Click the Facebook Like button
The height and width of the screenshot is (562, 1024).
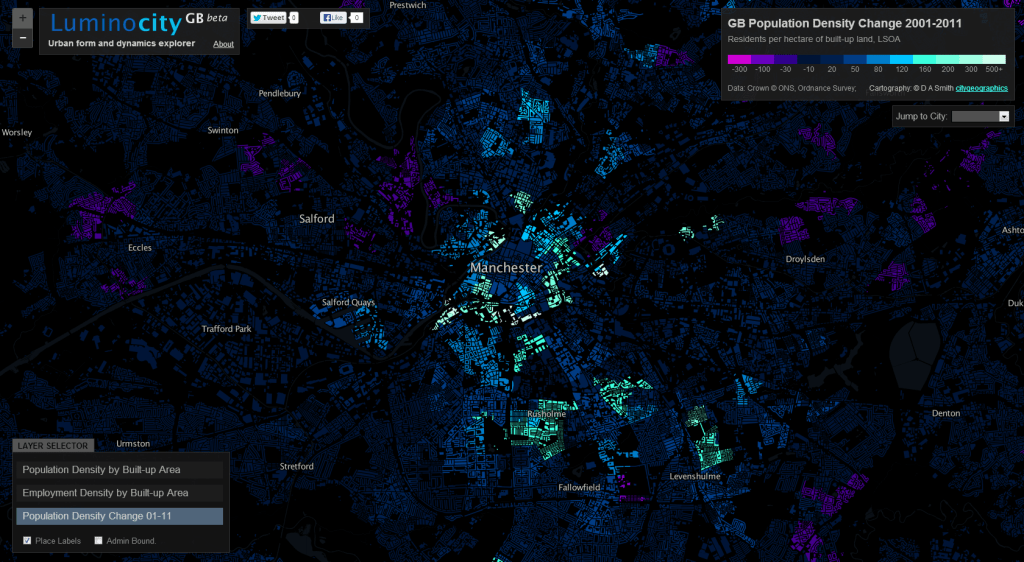coord(333,18)
